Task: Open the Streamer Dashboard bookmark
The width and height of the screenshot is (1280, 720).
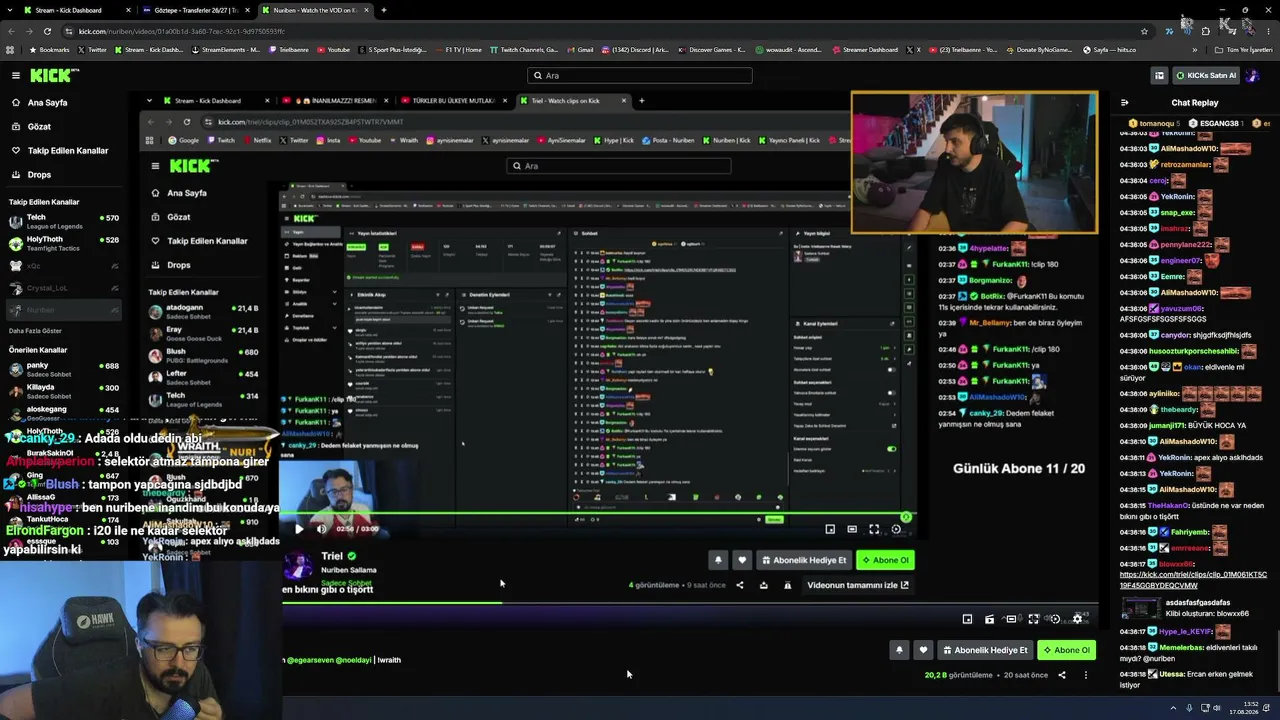Action: [x=865, y=49]
